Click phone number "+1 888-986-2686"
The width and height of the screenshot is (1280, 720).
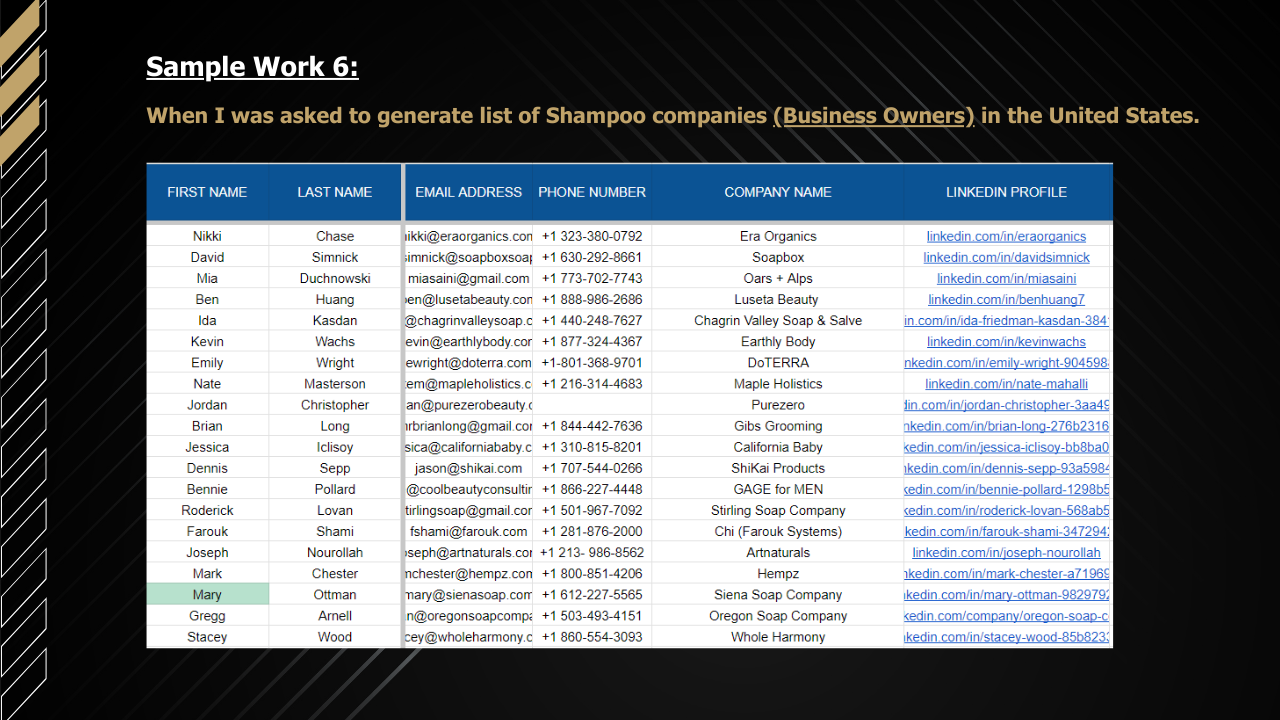592,300
